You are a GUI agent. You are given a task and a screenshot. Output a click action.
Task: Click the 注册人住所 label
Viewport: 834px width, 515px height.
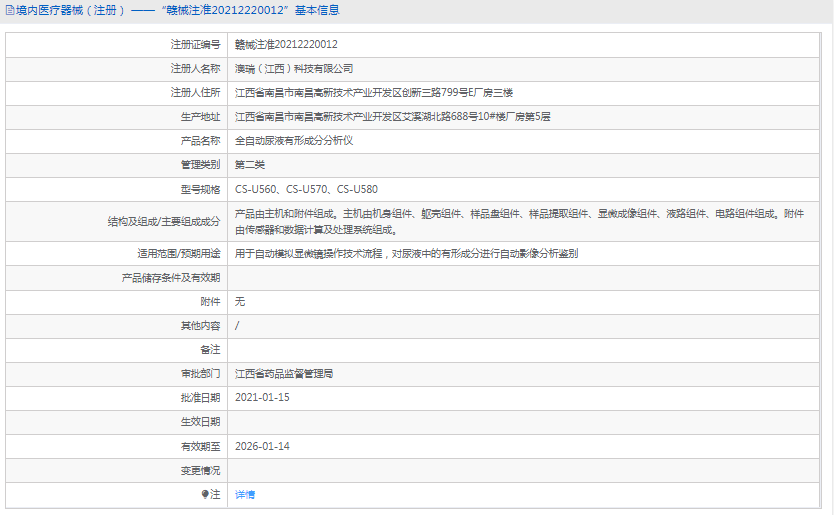coord(195,93)
